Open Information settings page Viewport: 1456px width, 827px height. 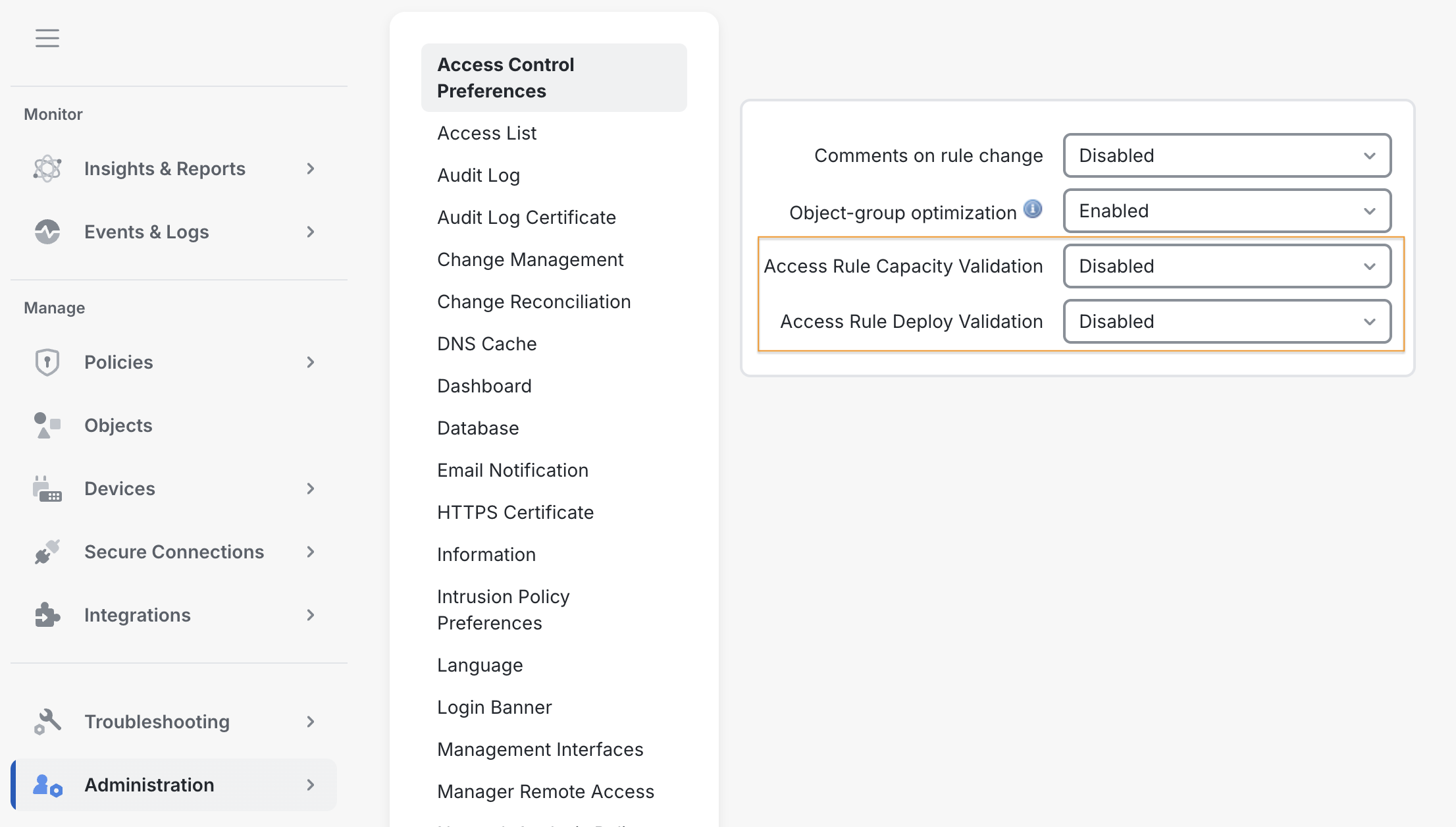click(486, 554)
